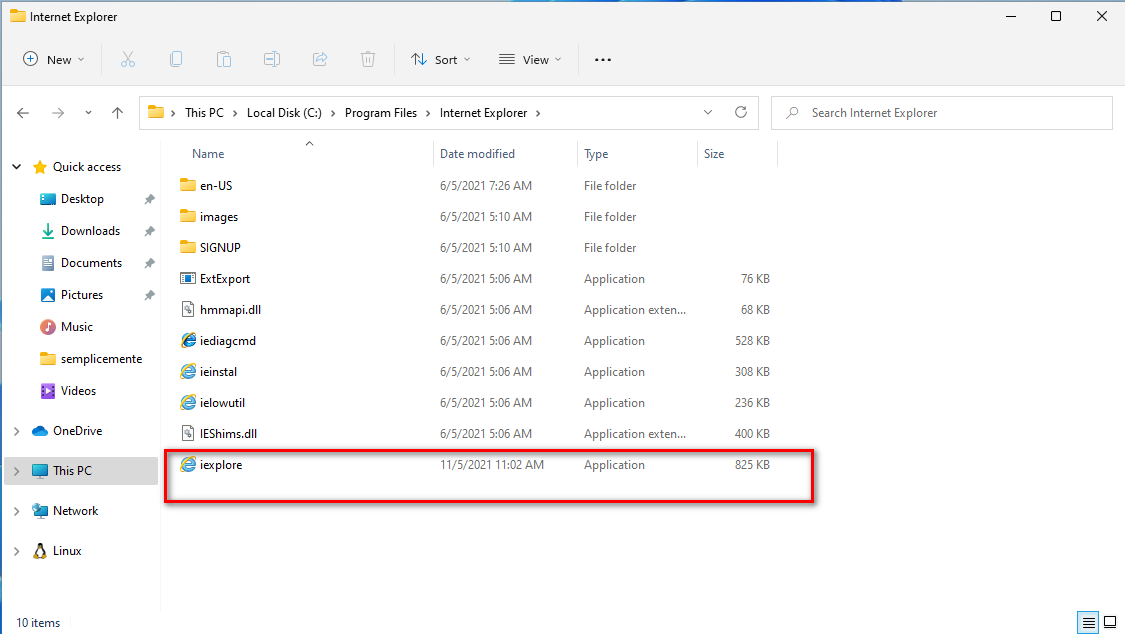Select Videos in Quick access

78,391
